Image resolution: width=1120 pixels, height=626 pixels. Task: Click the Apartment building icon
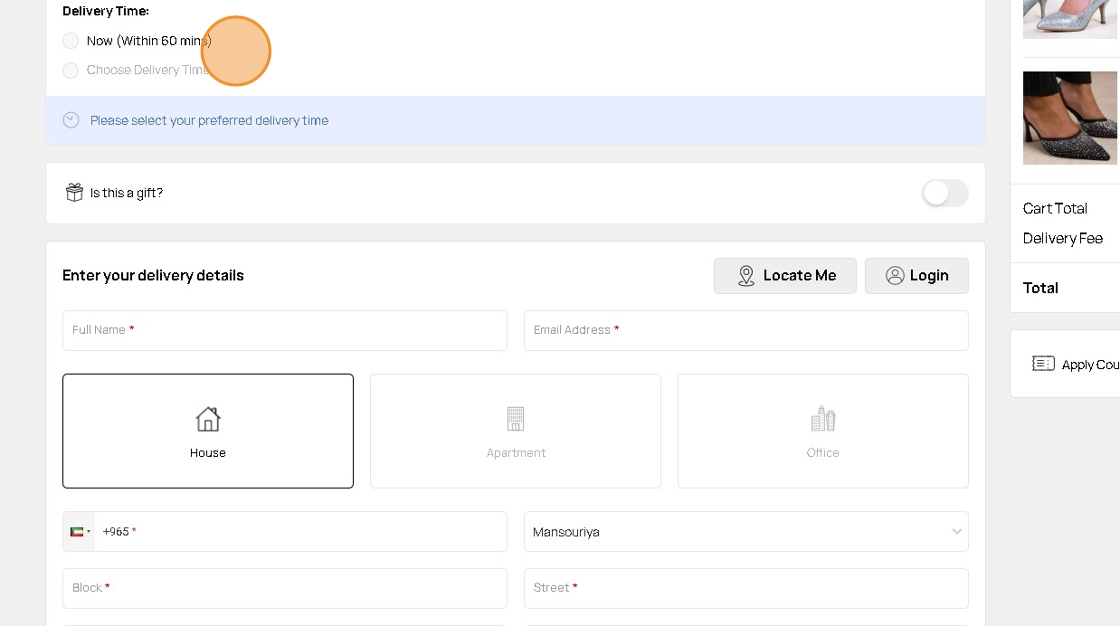coord(516,419)
